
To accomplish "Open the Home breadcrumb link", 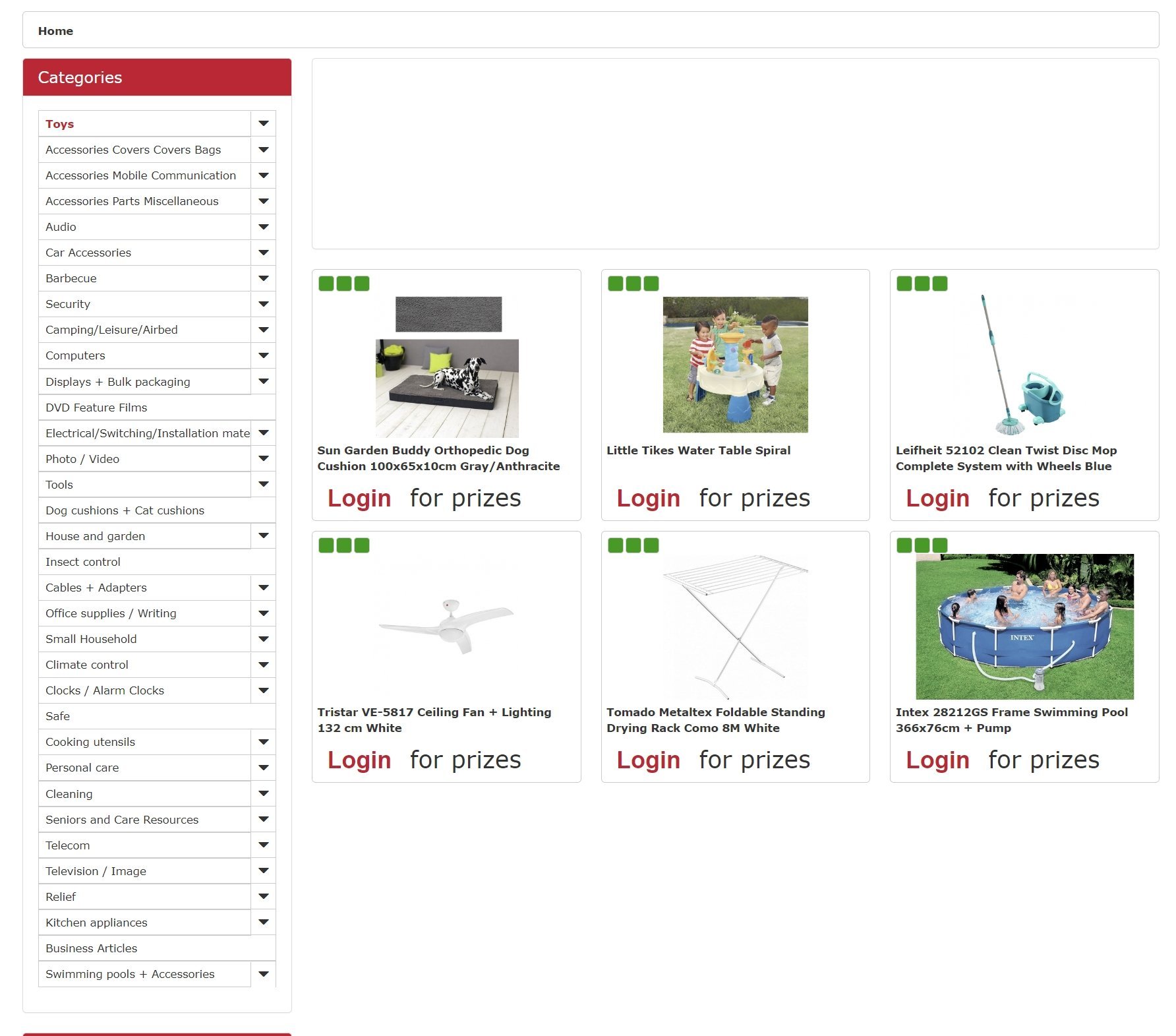I will click(55, 31).
